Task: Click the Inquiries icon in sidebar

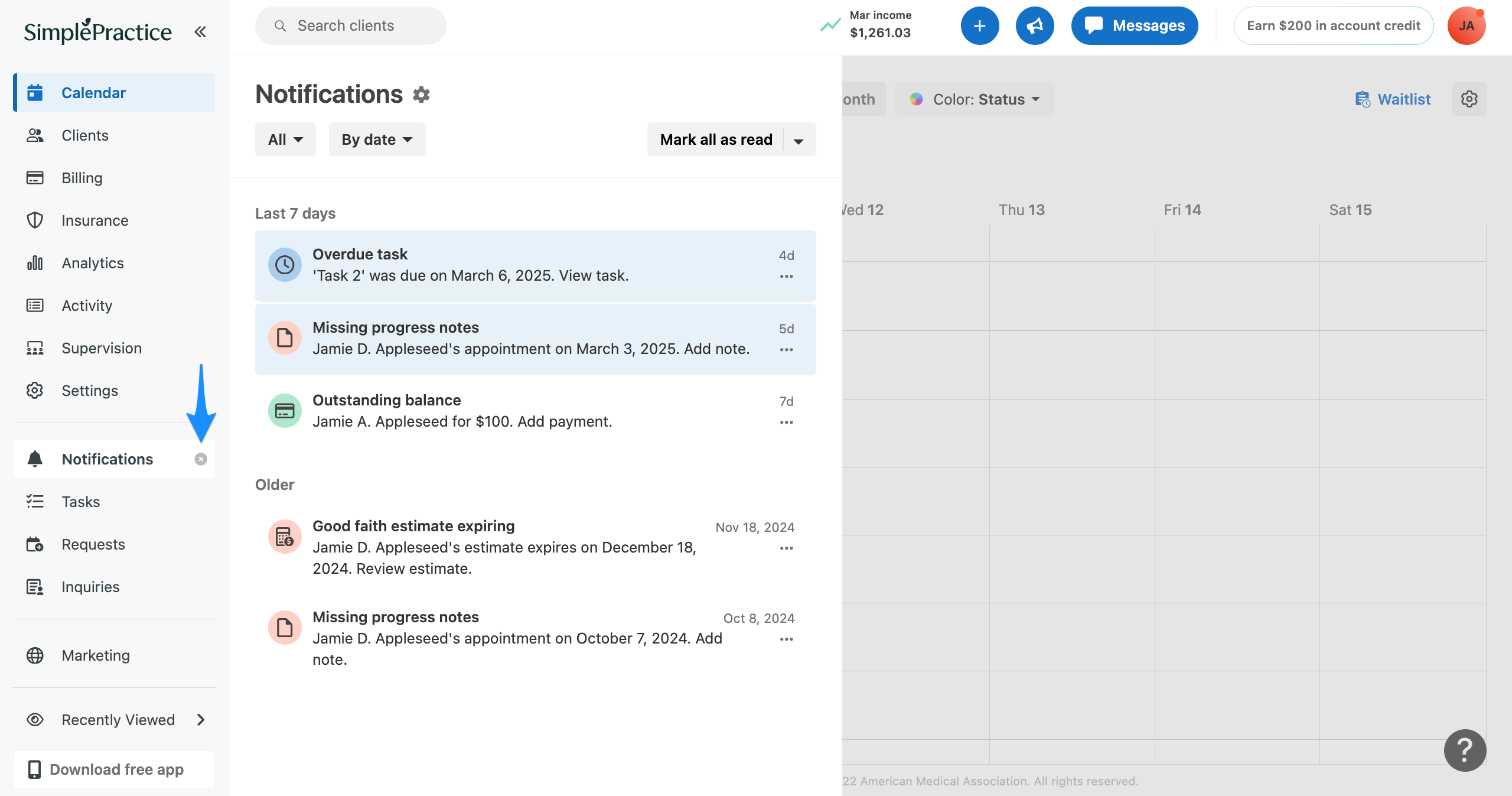Action: tap(35, 587)
